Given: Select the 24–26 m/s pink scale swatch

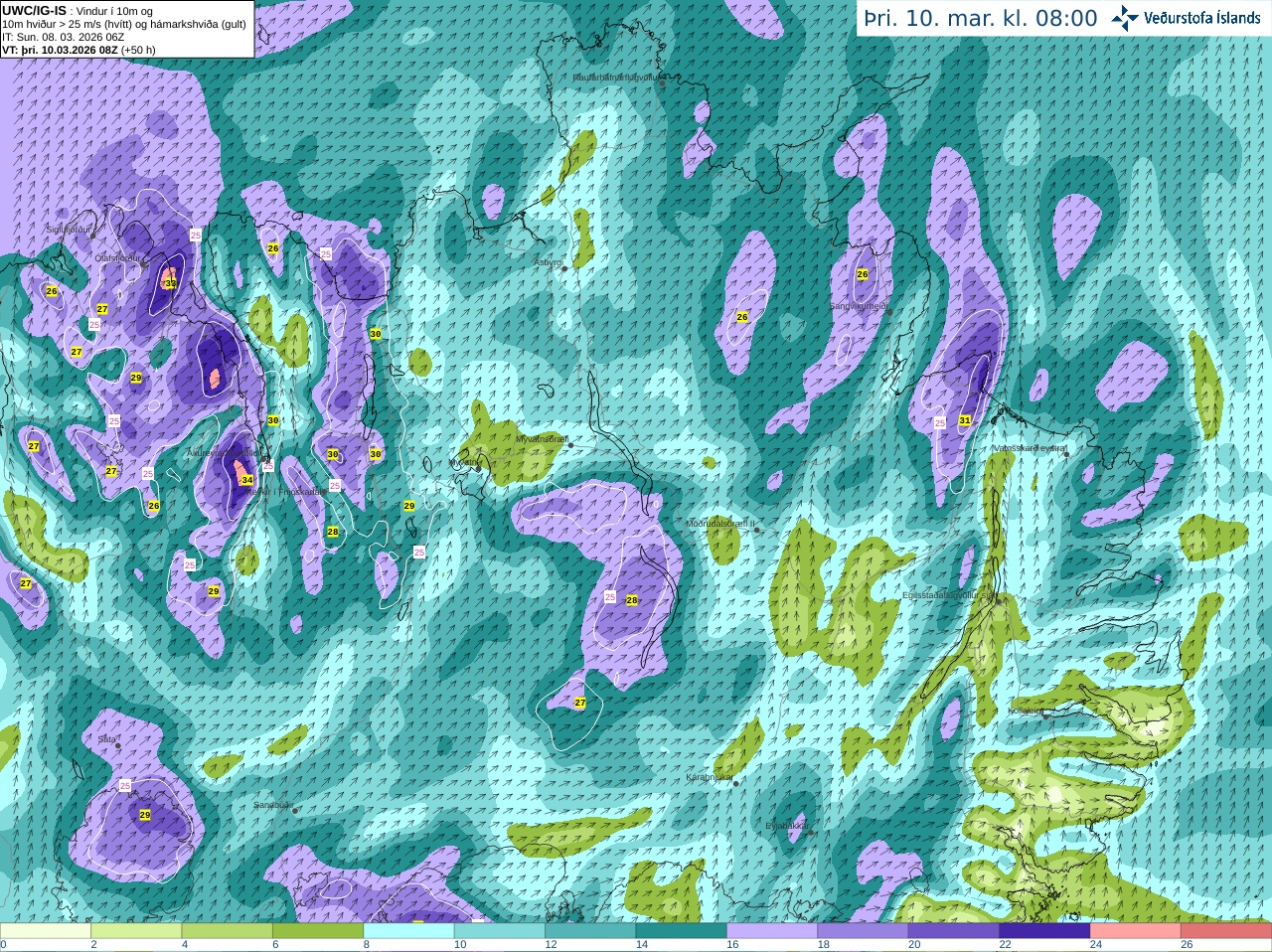Looking at the screenshot, I should click(1135, 931).
